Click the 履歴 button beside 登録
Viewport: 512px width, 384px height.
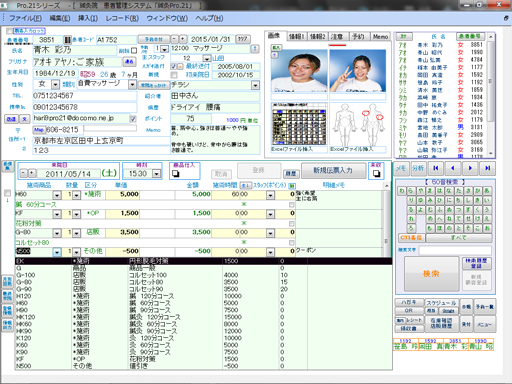290,174
